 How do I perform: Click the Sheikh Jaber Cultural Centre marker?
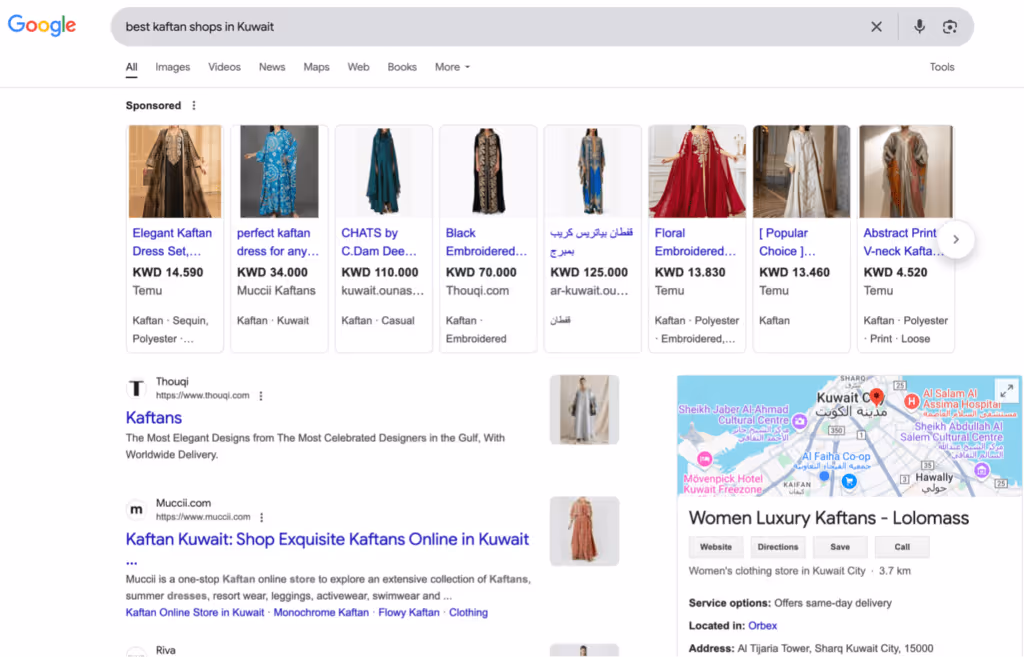(799, 422)
